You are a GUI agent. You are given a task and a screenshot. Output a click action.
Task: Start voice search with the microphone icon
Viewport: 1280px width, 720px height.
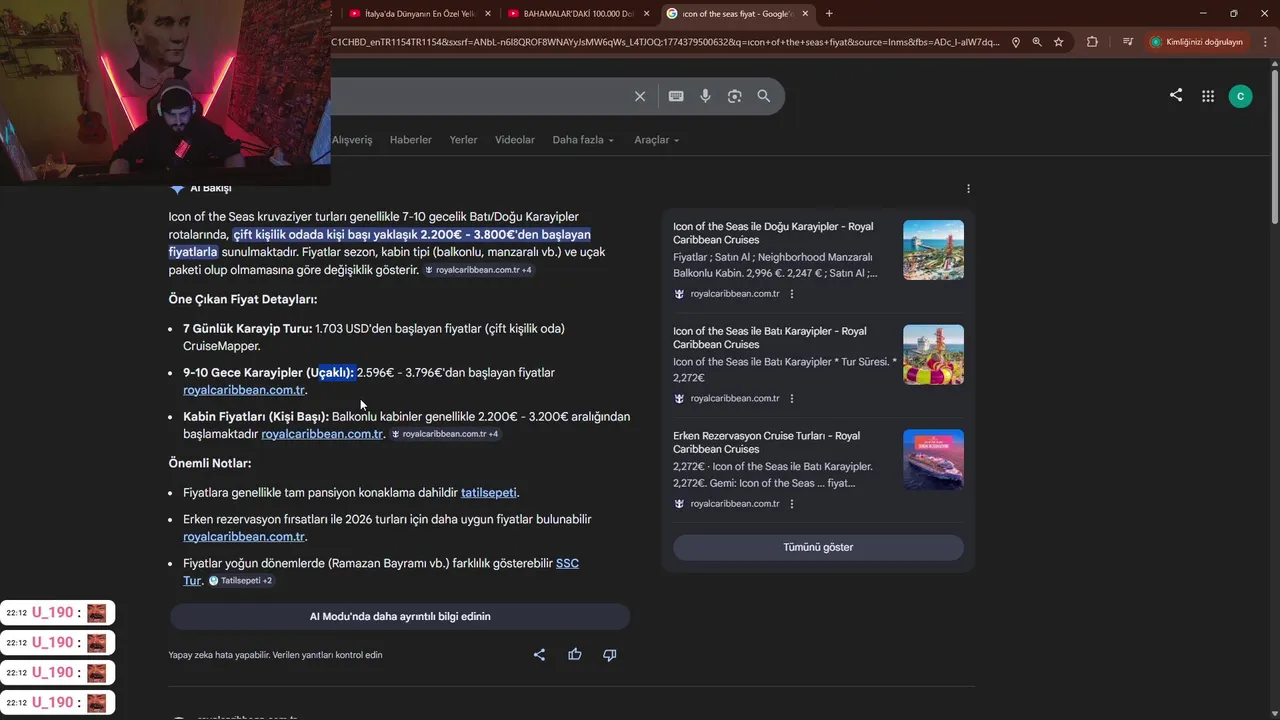tap(705, 96)
